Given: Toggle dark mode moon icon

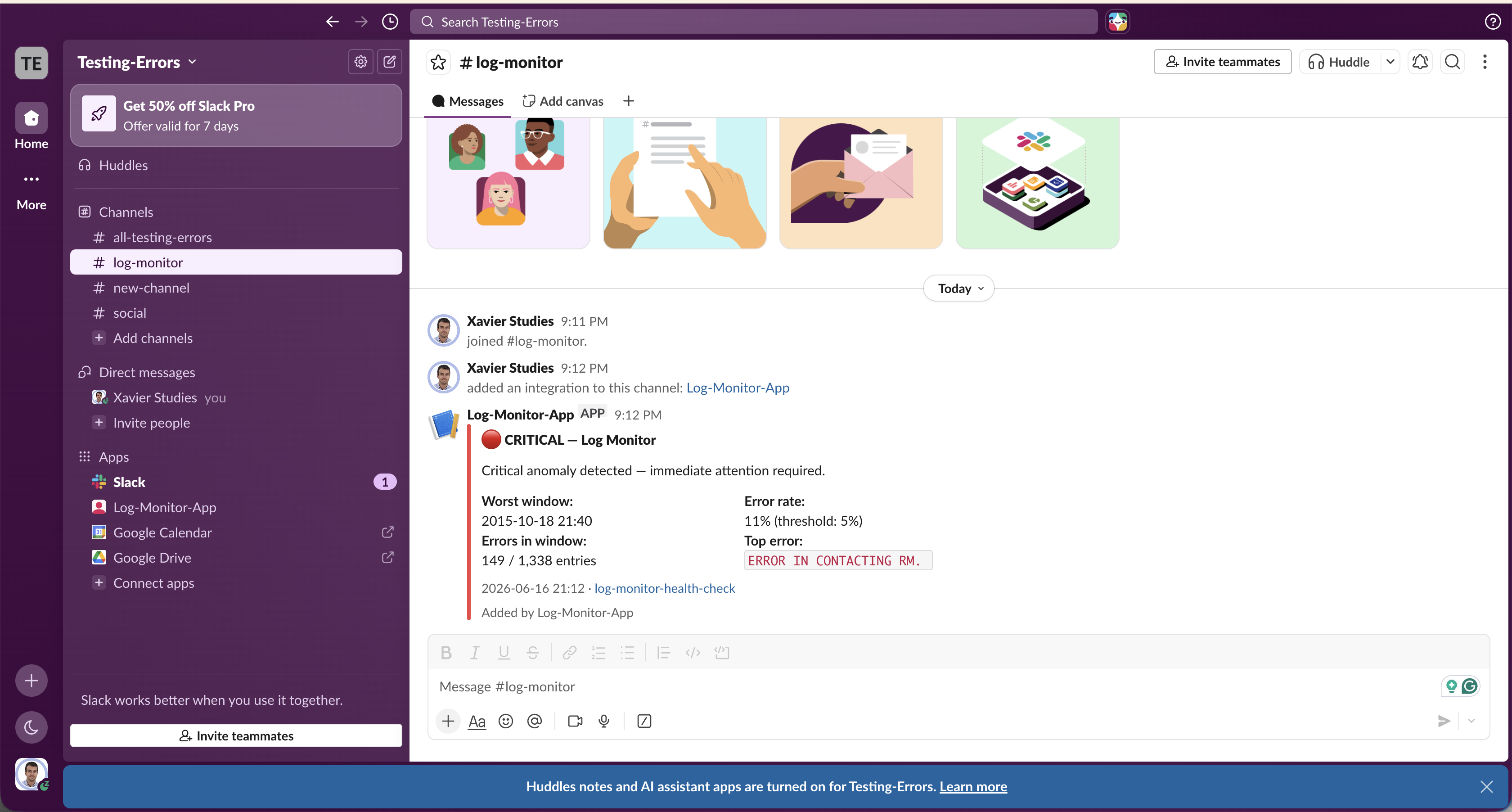Looking at the screenshot, I should [x=31, y=728].
